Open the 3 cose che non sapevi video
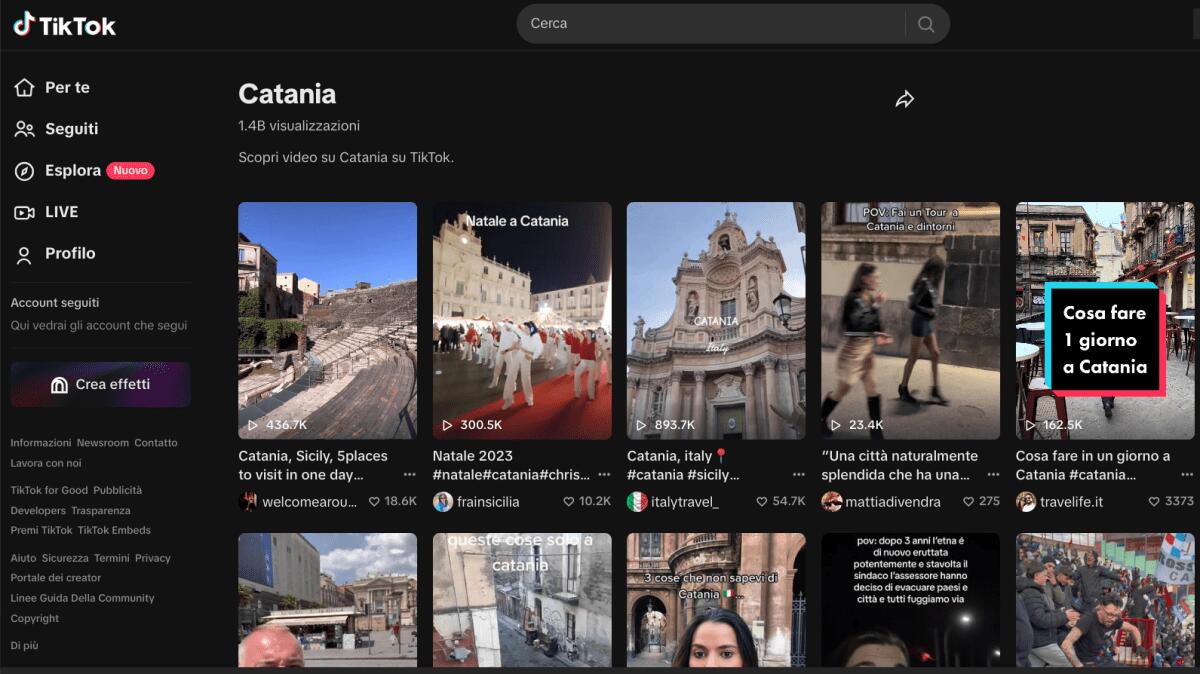1200x674 pixels. pos(716,600)
